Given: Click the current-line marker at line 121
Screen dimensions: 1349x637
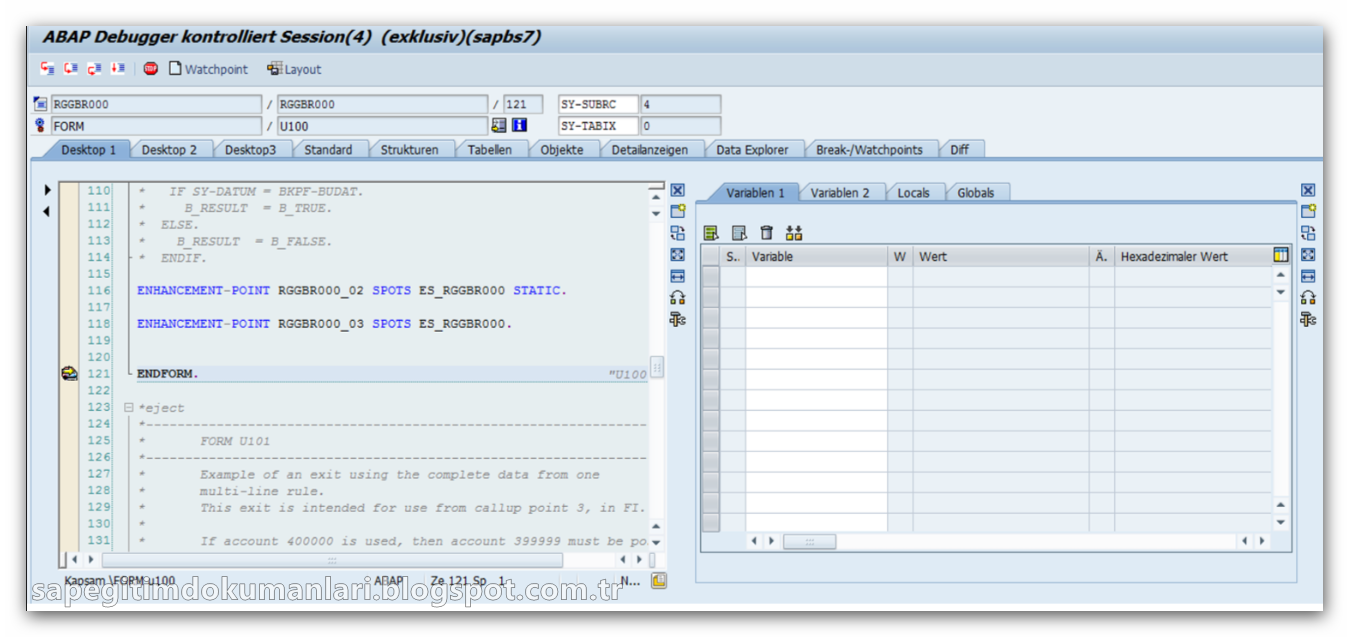Looking at the screenshot, I should [x=70, y=373].
